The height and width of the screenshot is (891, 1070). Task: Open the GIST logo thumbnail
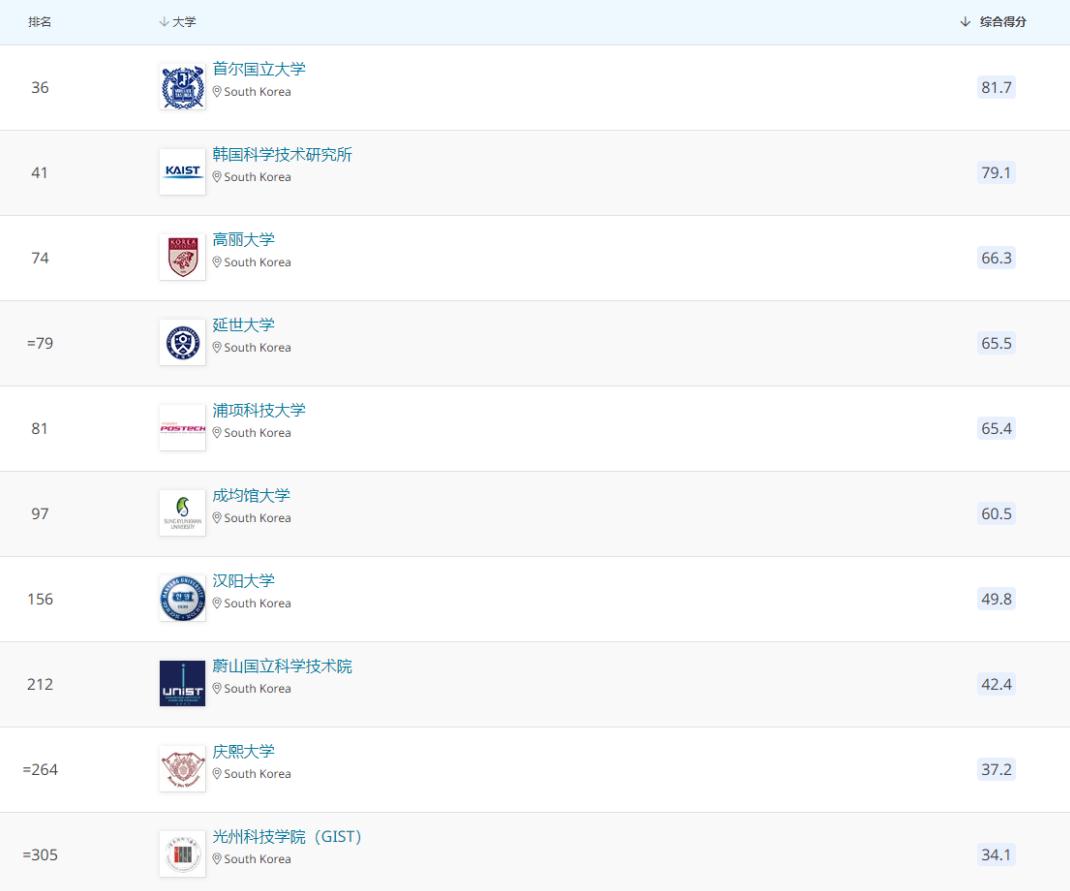pos(182,854)
